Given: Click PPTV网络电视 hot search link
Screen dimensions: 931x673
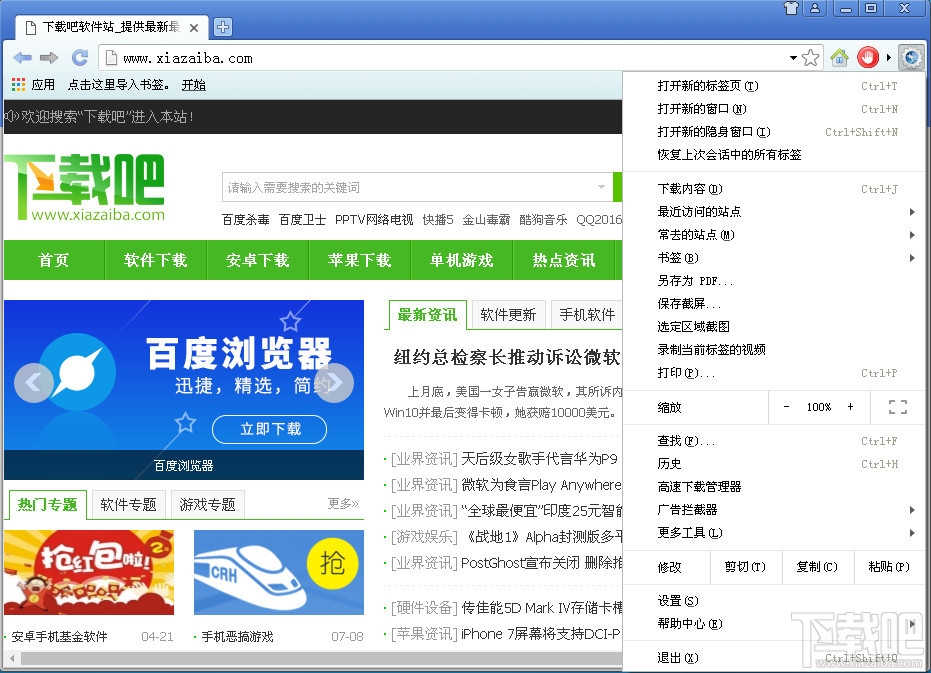Looking at the screenshot, I should pyautogui.click(x=374, y=220).
